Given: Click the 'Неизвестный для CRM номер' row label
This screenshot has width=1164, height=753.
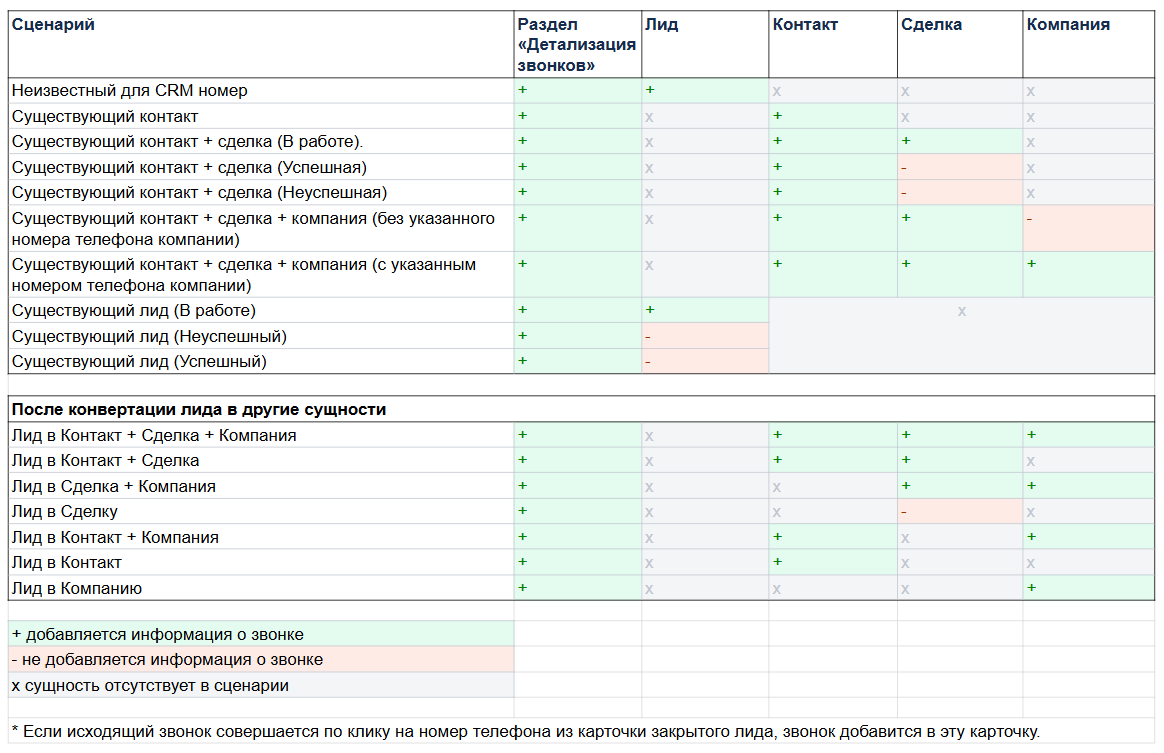Looking at the screenshot, I should point(130,91).
